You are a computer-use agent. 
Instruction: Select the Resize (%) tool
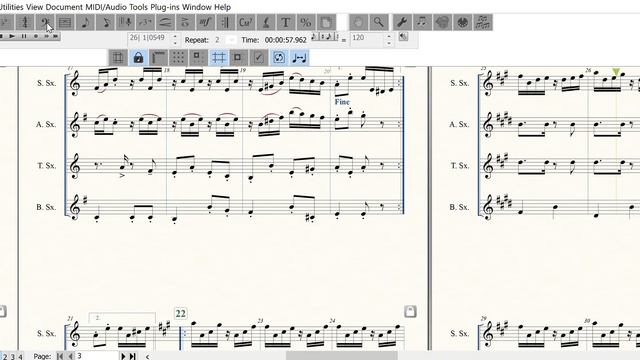click(x=306, y=22)
